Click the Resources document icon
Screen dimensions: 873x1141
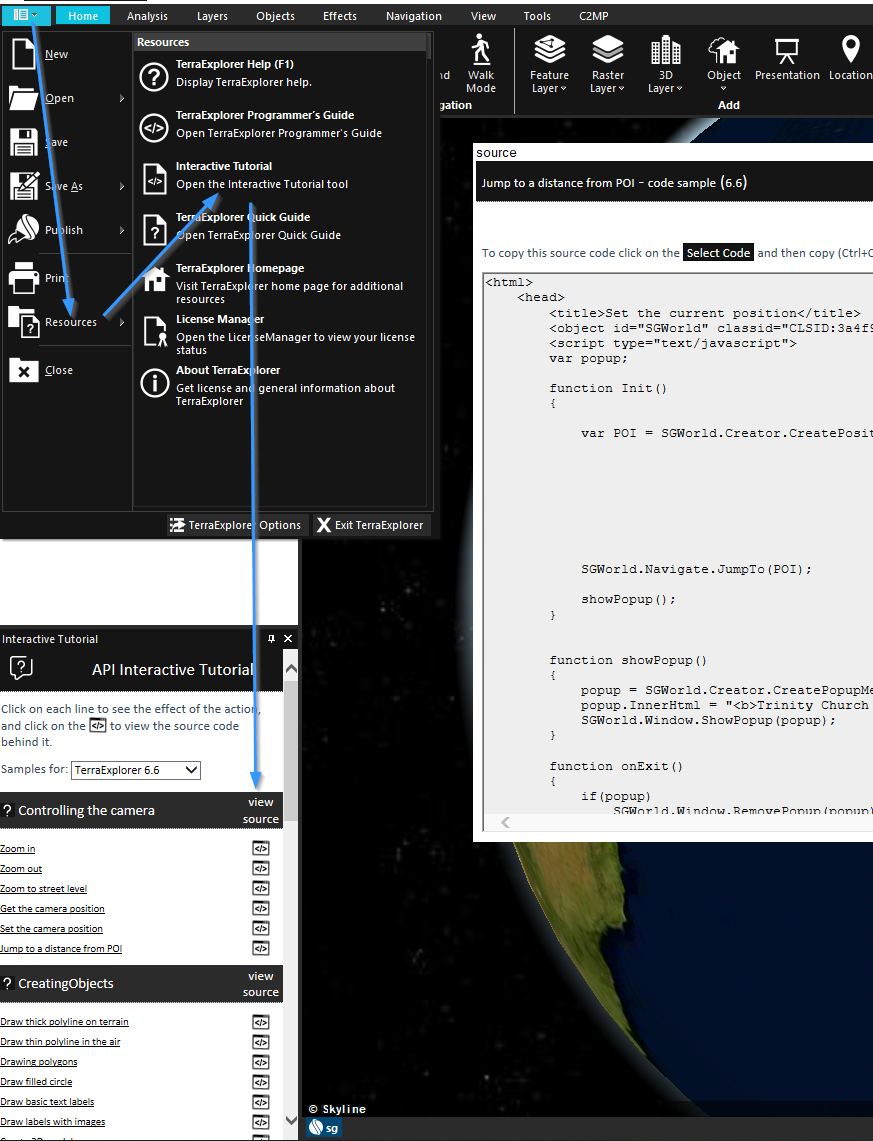pos(23,322)
